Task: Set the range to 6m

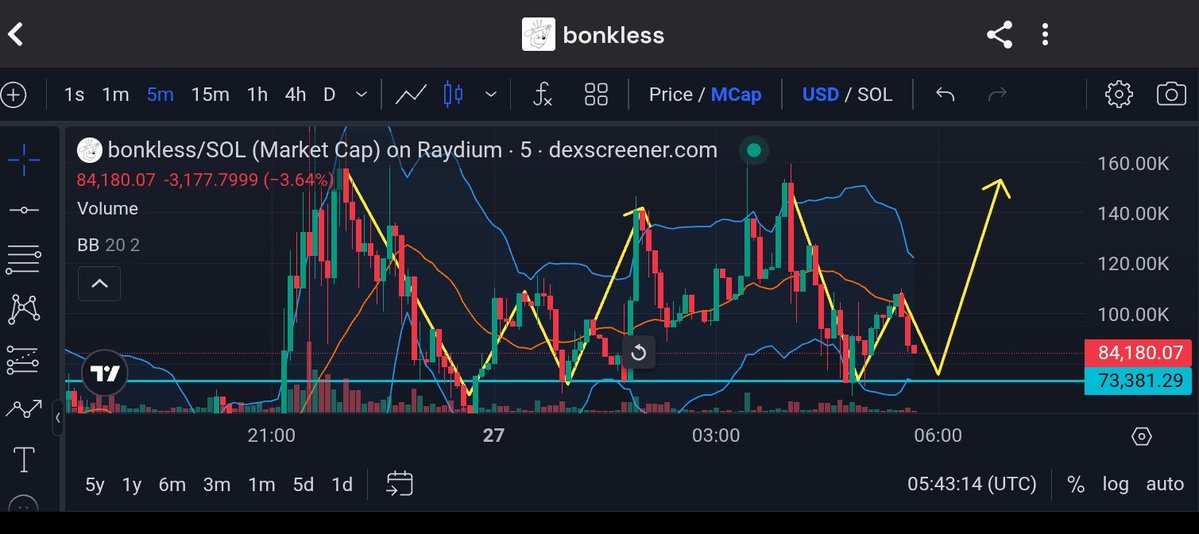Action: [172, 484]
